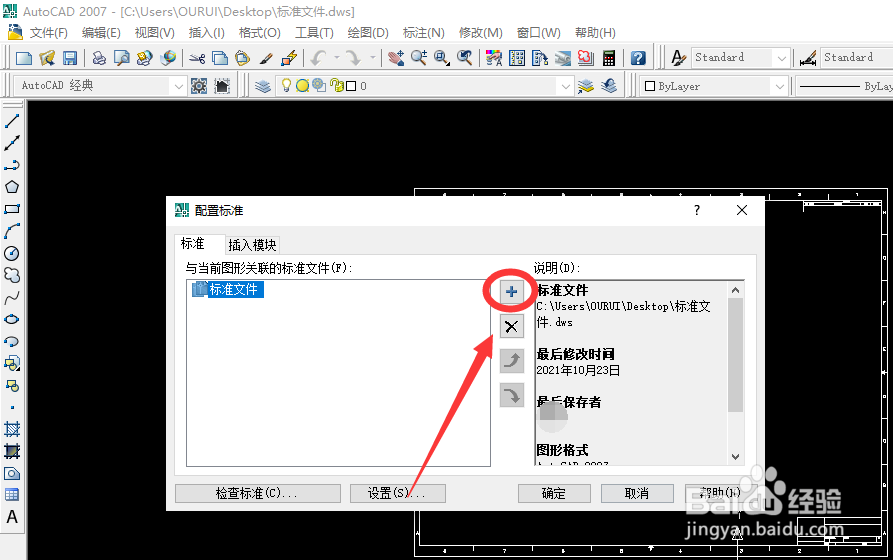Expand the AutoCAD 经典 workspace dropdown
Image resolution: width=893 pixels, height=560 pixels.
(178, 86)
